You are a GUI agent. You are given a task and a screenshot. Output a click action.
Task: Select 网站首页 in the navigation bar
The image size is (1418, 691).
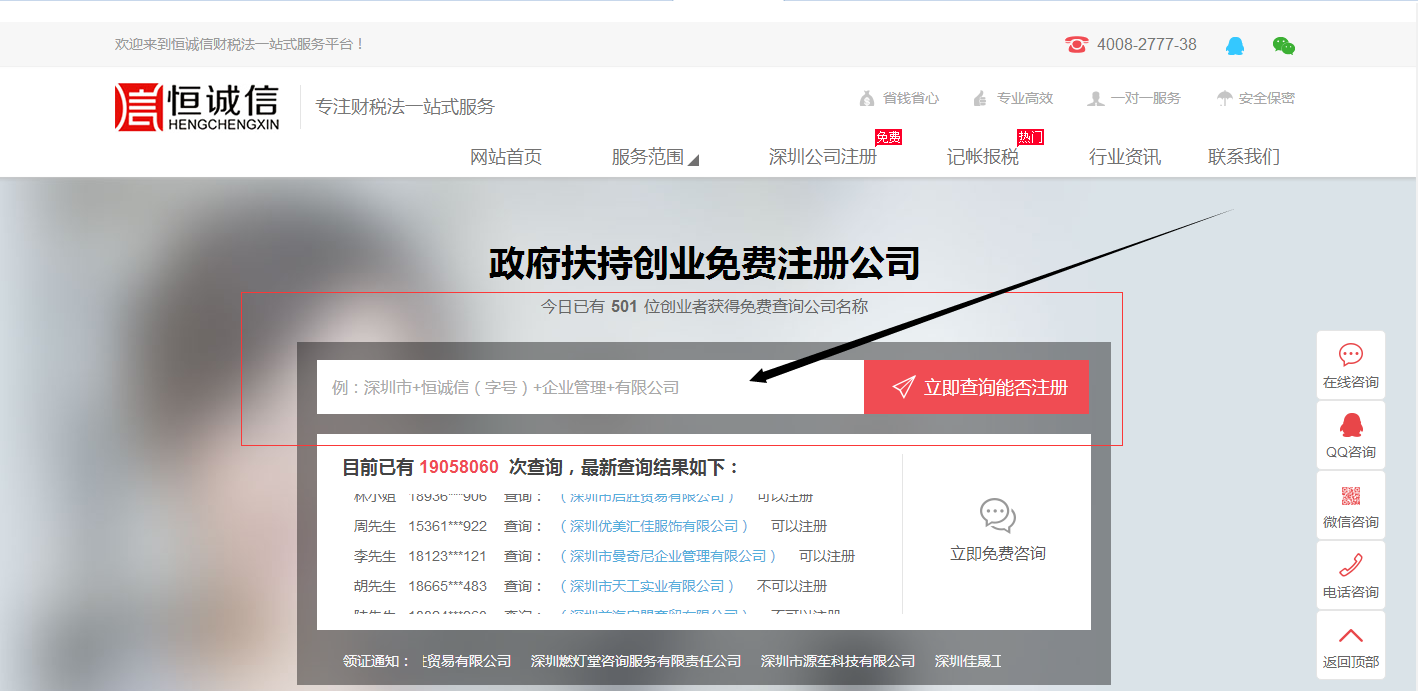506,157
